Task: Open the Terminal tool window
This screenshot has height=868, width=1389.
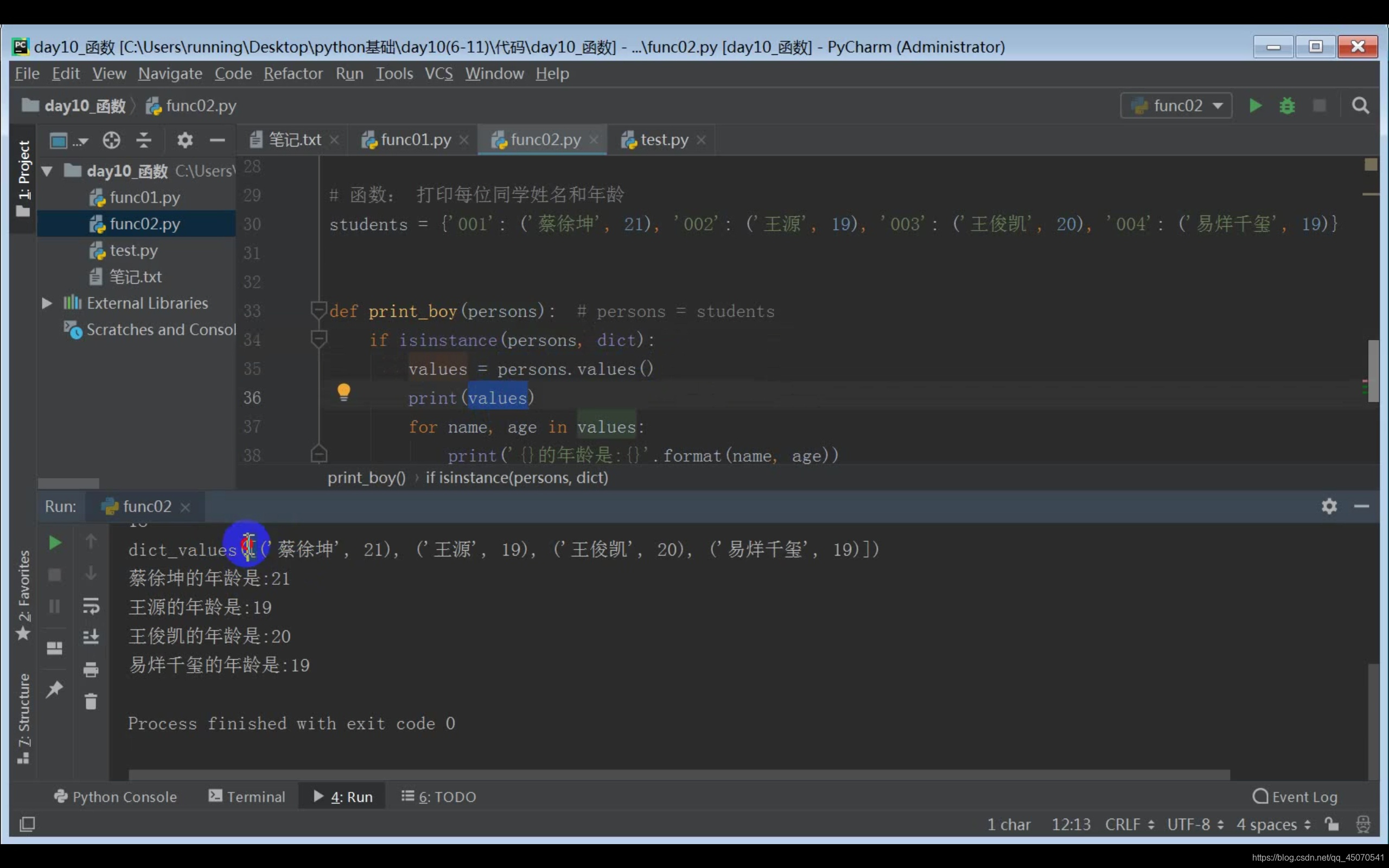Action: point(247,796)
